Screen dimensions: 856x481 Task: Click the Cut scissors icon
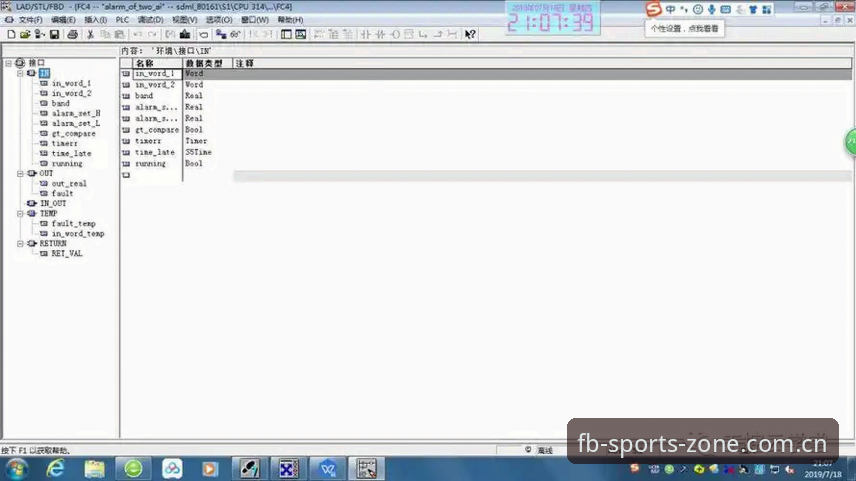click(90, 34)
